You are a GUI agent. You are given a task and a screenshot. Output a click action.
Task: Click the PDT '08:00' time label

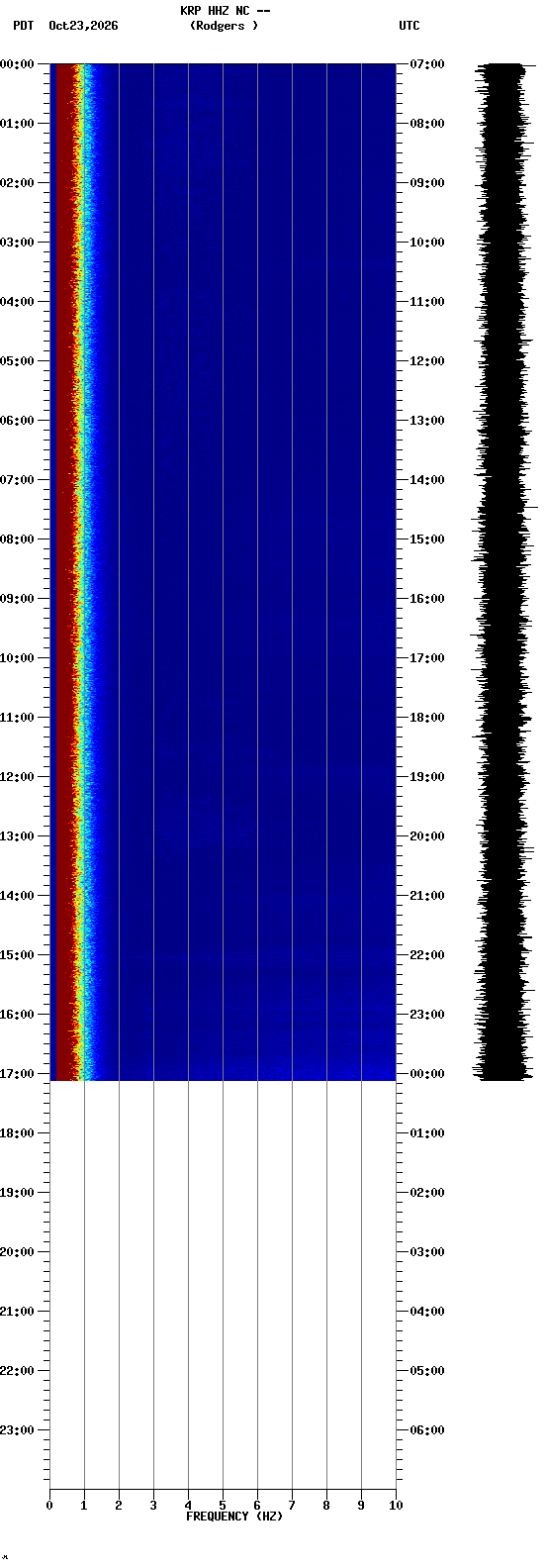pos(17,539)
